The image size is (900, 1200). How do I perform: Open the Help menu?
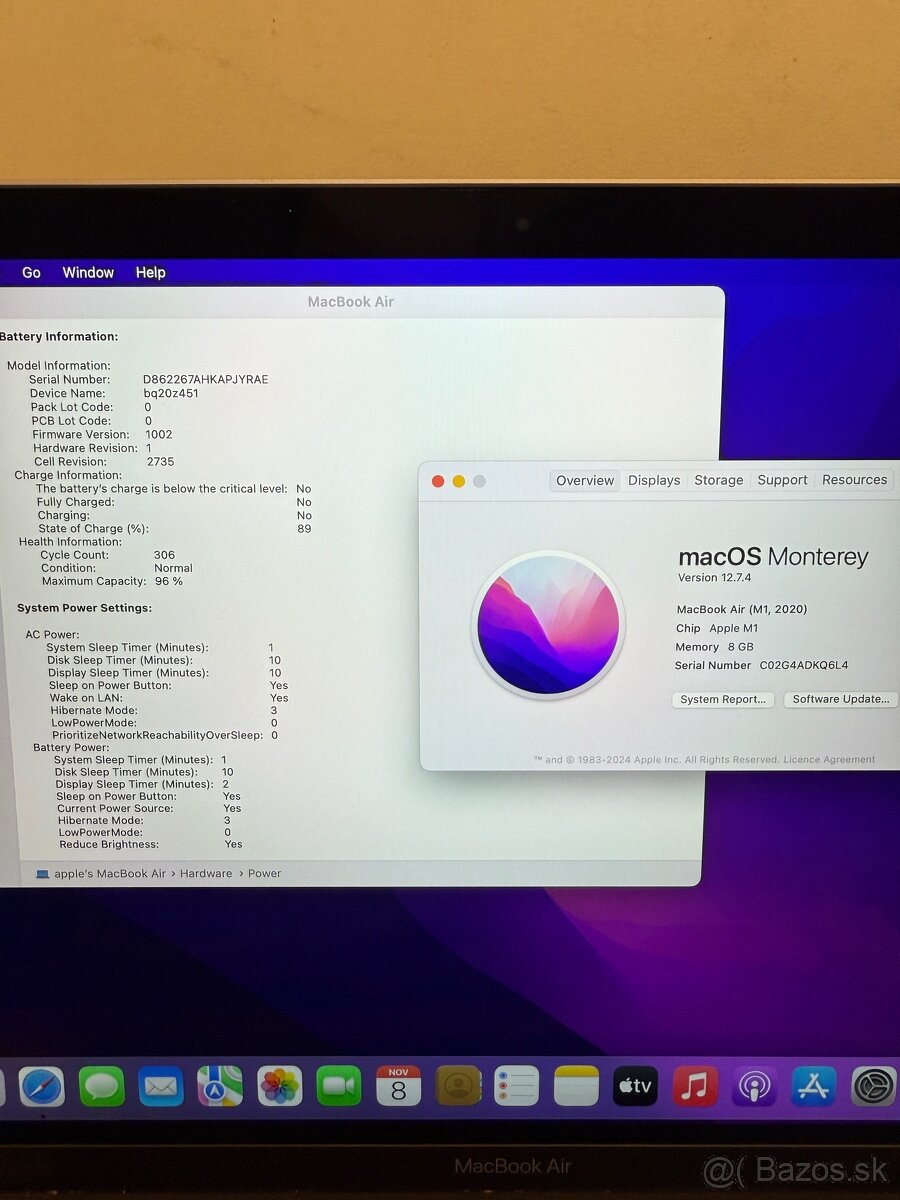click(150, 272)
